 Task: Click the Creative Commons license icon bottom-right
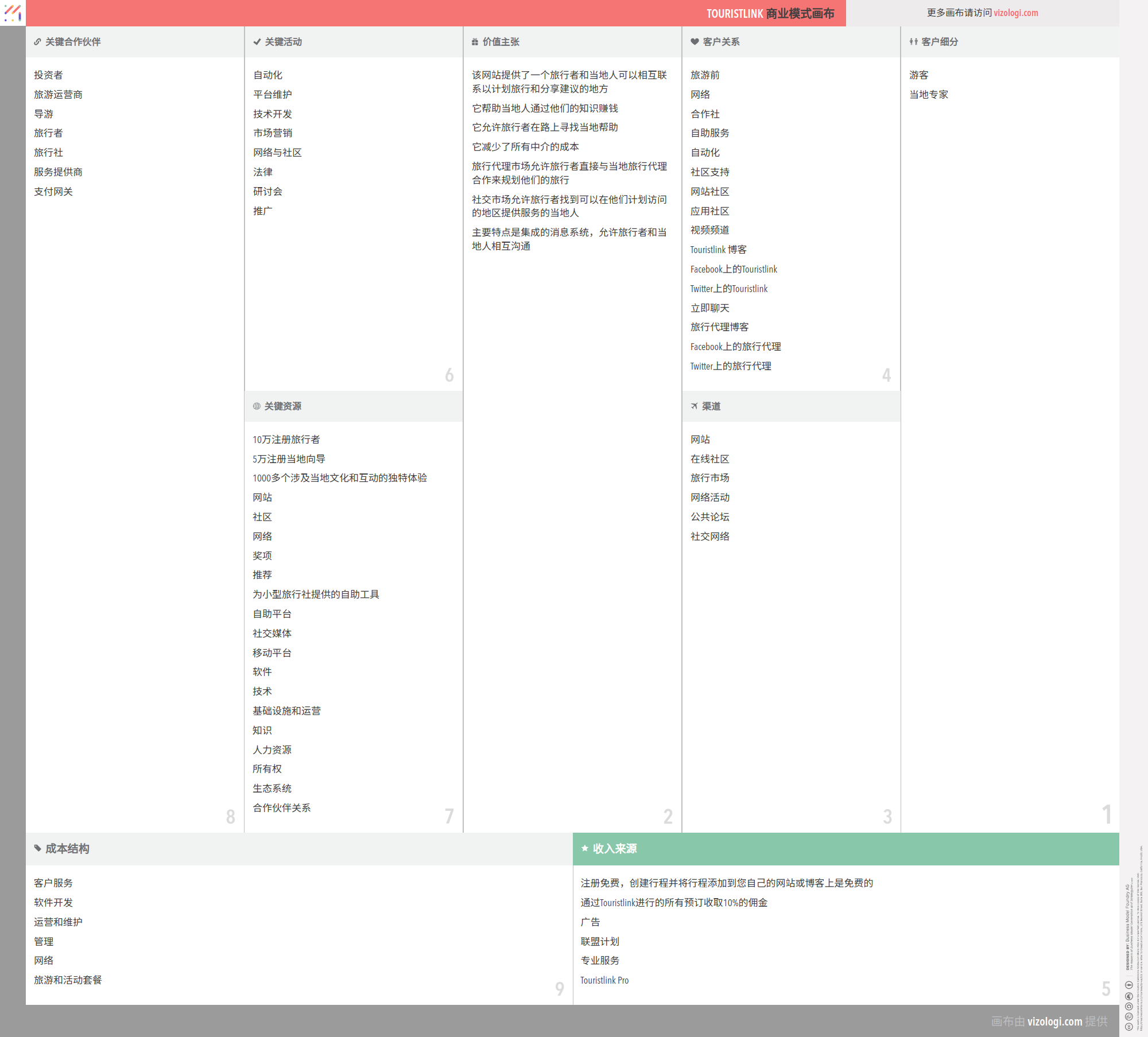pyautogui.click(x=1128, y=1026)
